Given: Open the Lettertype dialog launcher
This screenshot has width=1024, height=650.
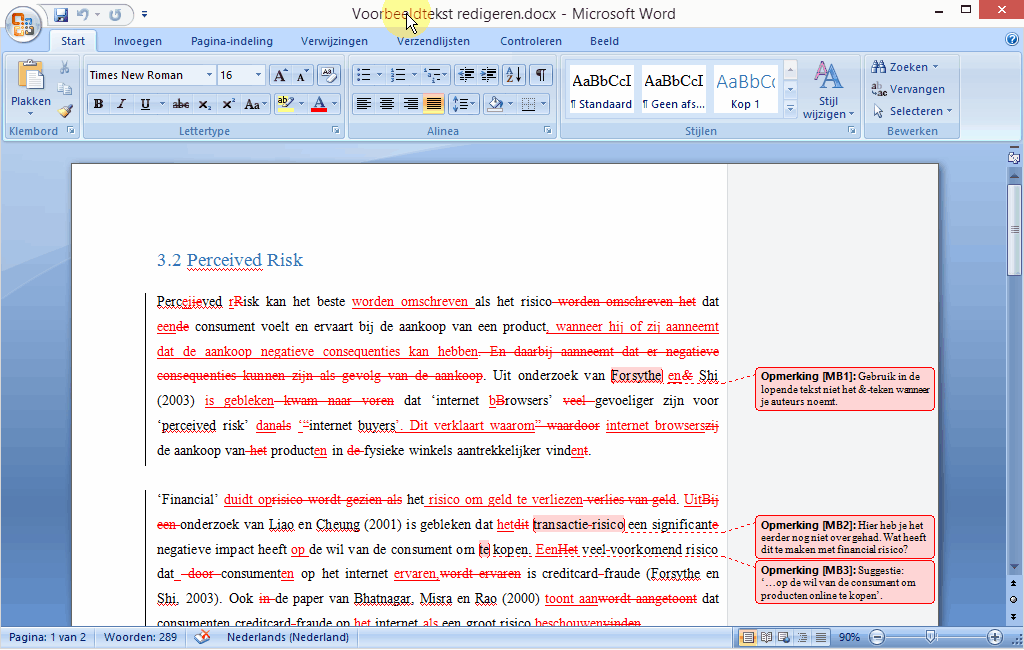Looking at the screenshot, I should 336,131.
